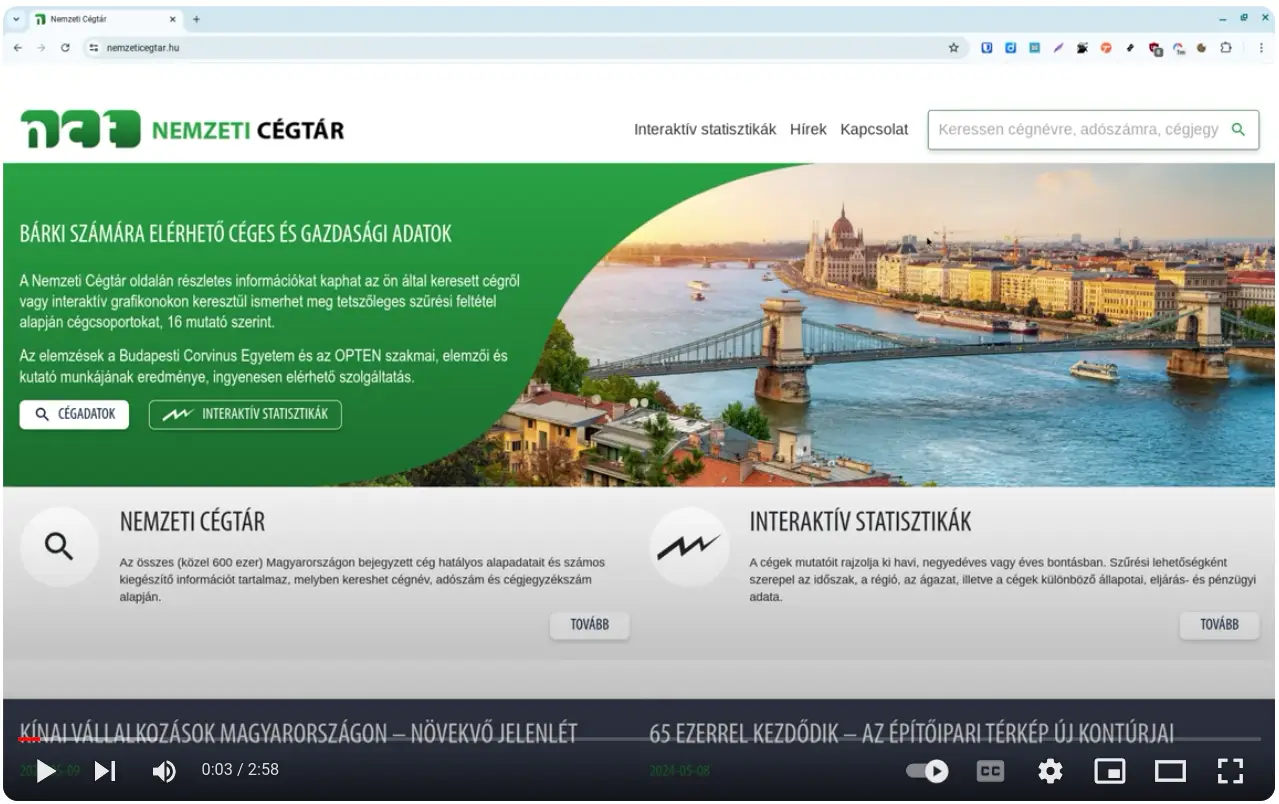Switch the video to theater mode
The height and width of the screenshot is (804, 1279).
1169,771
